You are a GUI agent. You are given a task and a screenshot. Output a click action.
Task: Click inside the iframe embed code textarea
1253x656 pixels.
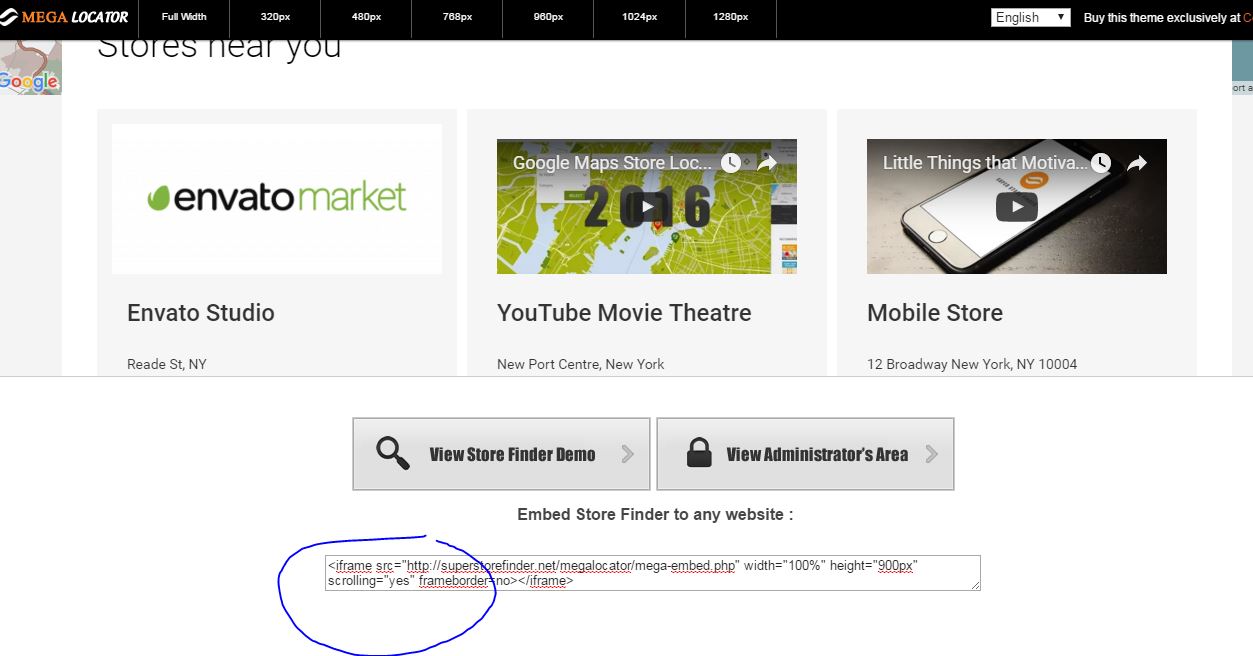coord(653,573)
